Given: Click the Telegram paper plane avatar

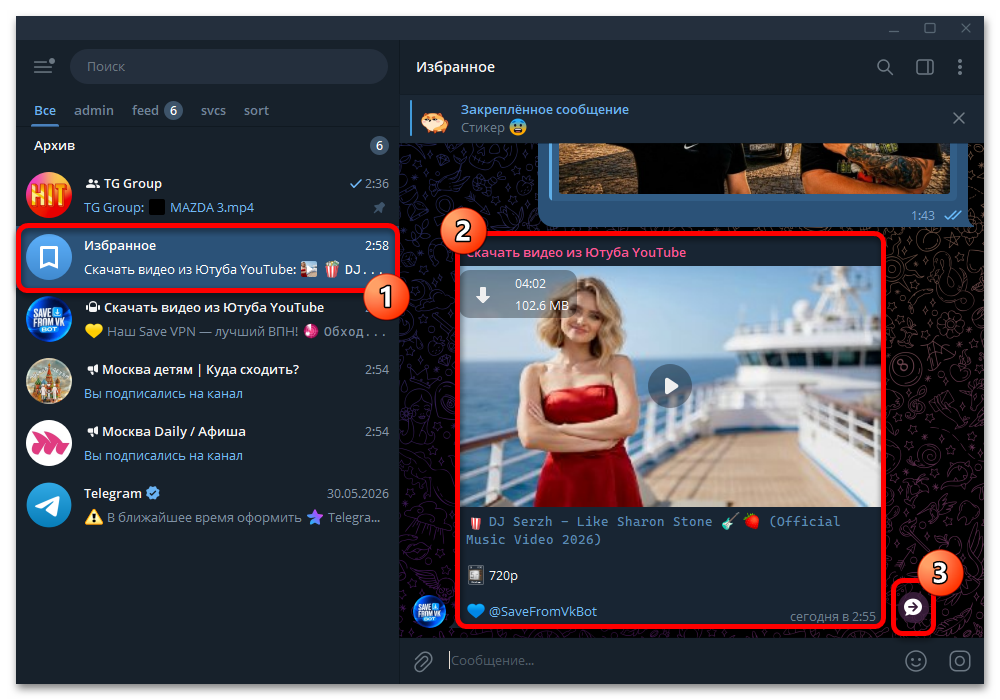Looking at the screenshot, I should coord(48,505).
